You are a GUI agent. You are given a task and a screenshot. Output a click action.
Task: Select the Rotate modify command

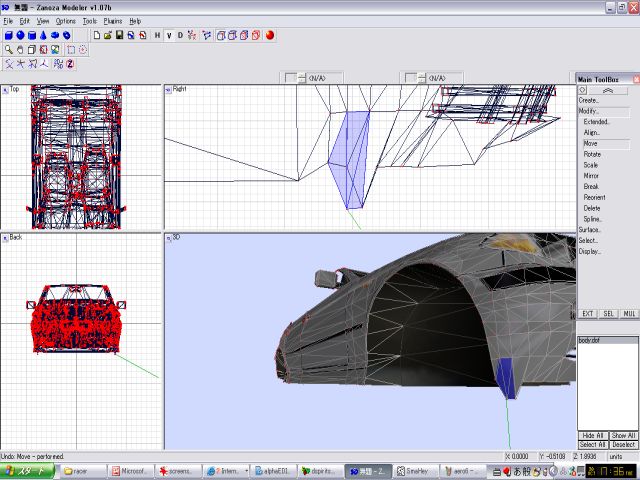[592, 154]
